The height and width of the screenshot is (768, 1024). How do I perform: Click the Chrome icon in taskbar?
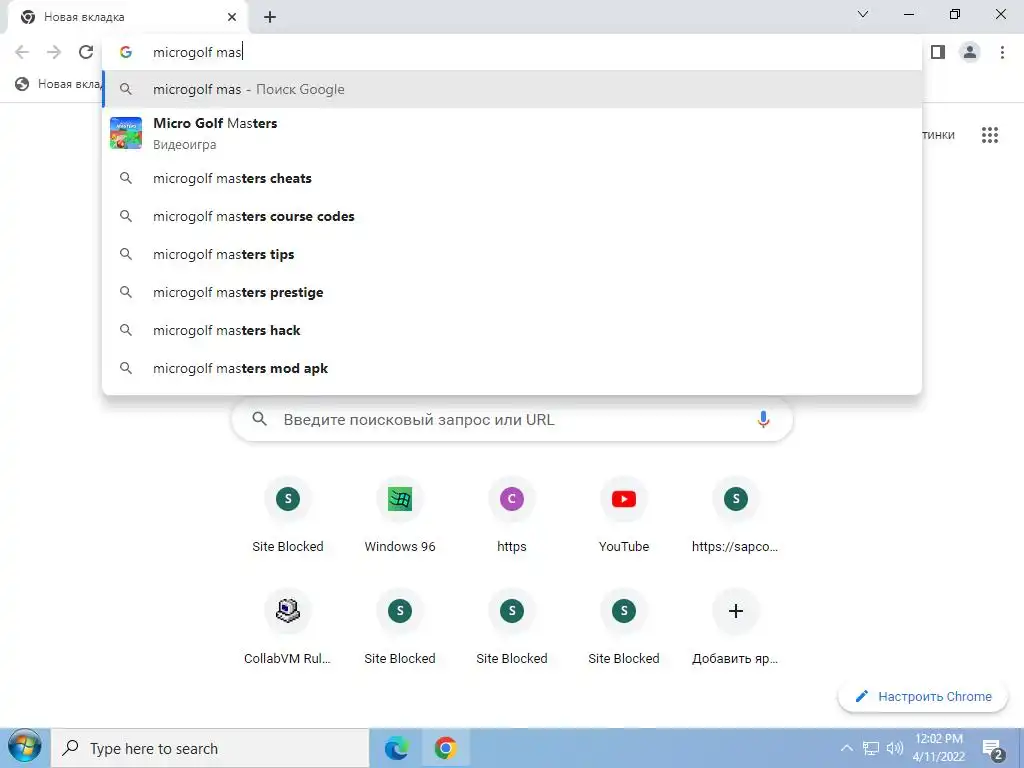tap(445, 748)
